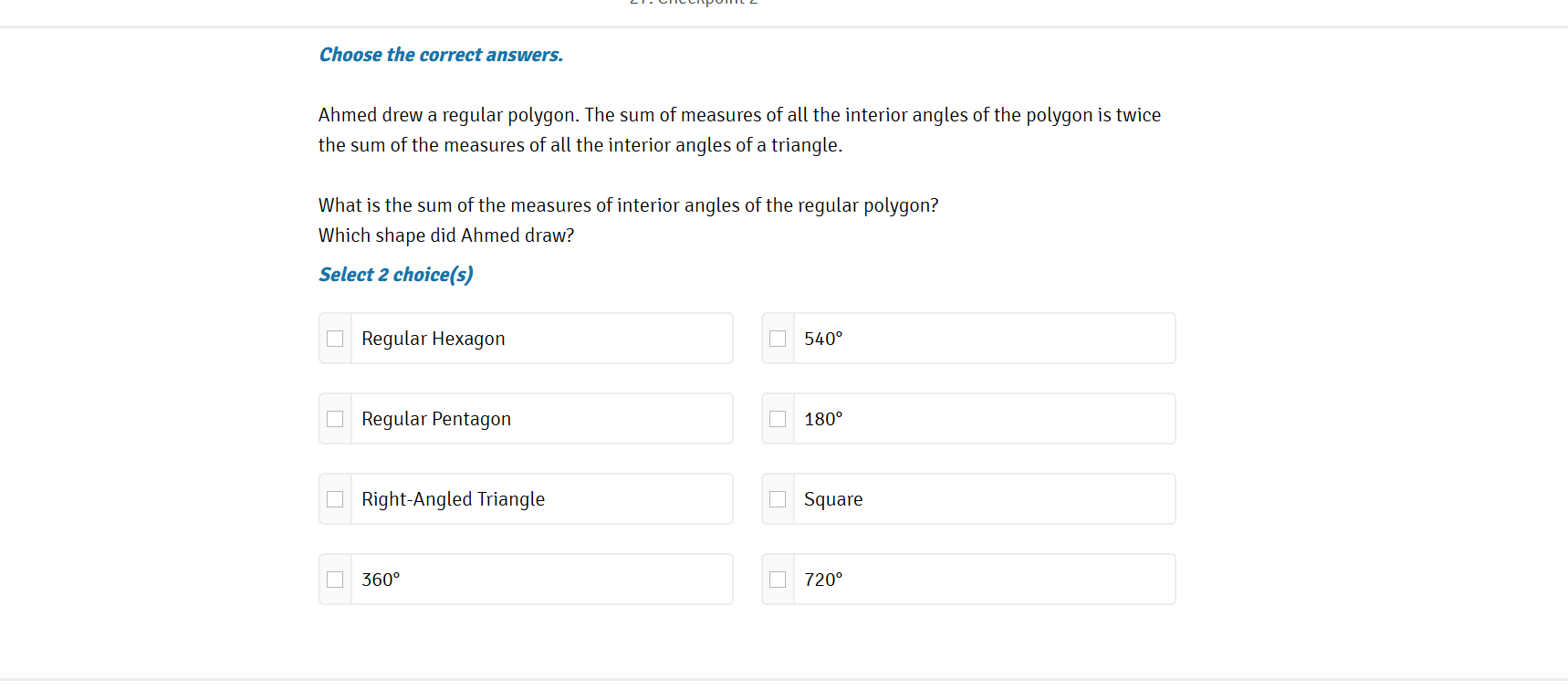Screen dimensions: 1568x690
Task: Check the Square answer choice
Action: [x=778, y=498]
